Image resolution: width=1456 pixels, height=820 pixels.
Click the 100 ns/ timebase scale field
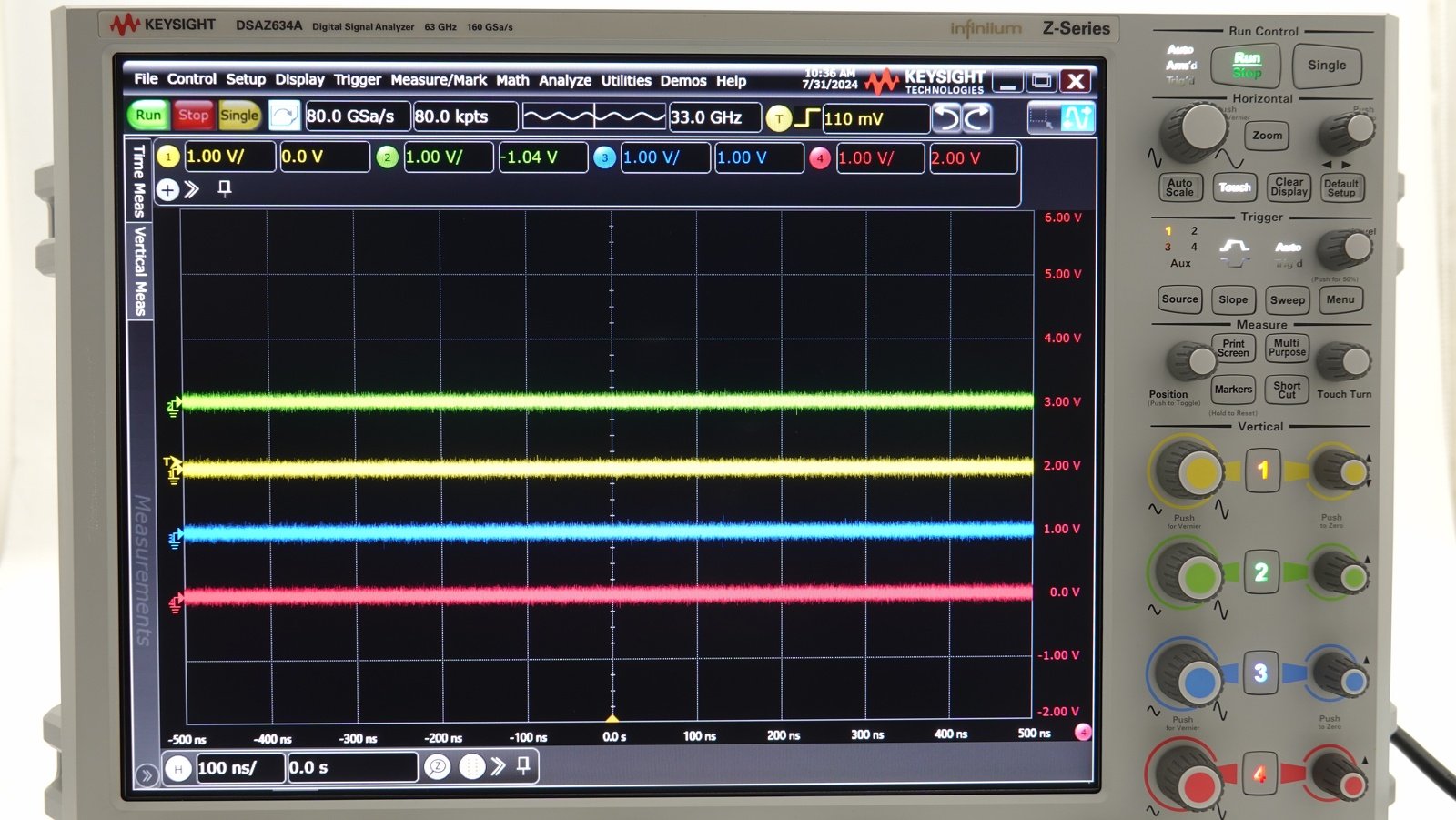pos(240,768)
